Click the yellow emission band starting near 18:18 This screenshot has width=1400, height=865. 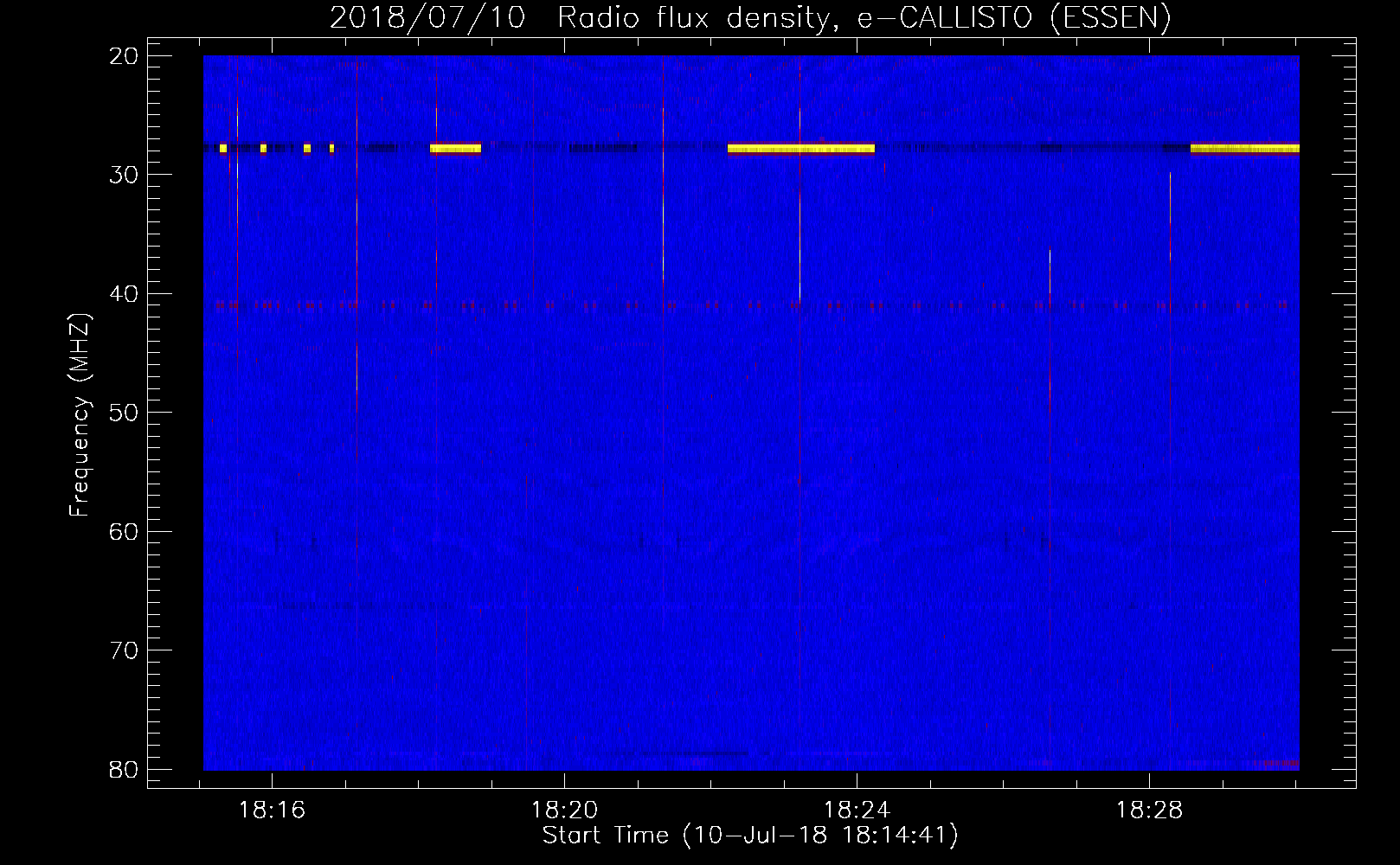455,149
